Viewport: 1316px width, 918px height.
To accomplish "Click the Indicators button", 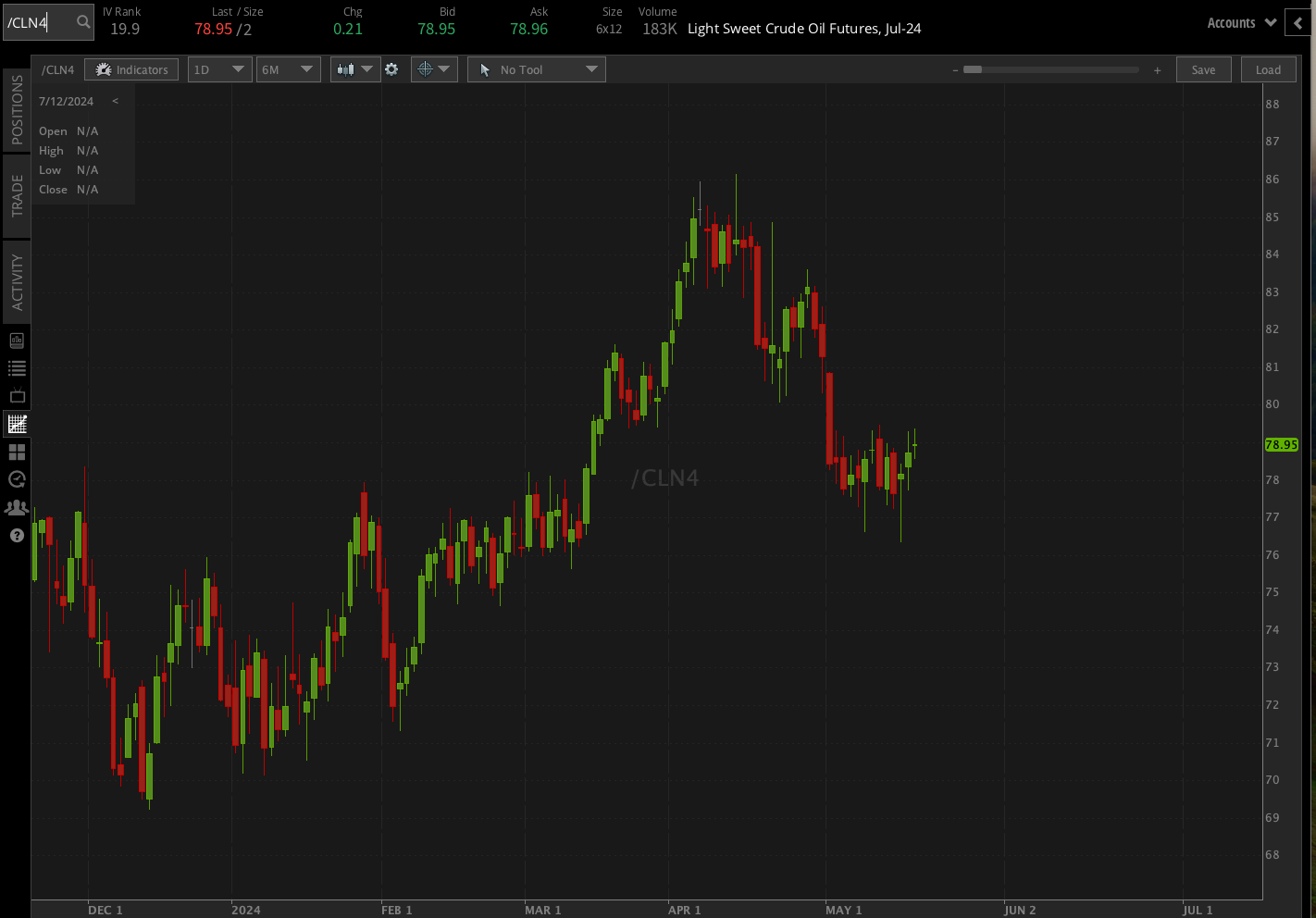I will (x=131, y=69).
